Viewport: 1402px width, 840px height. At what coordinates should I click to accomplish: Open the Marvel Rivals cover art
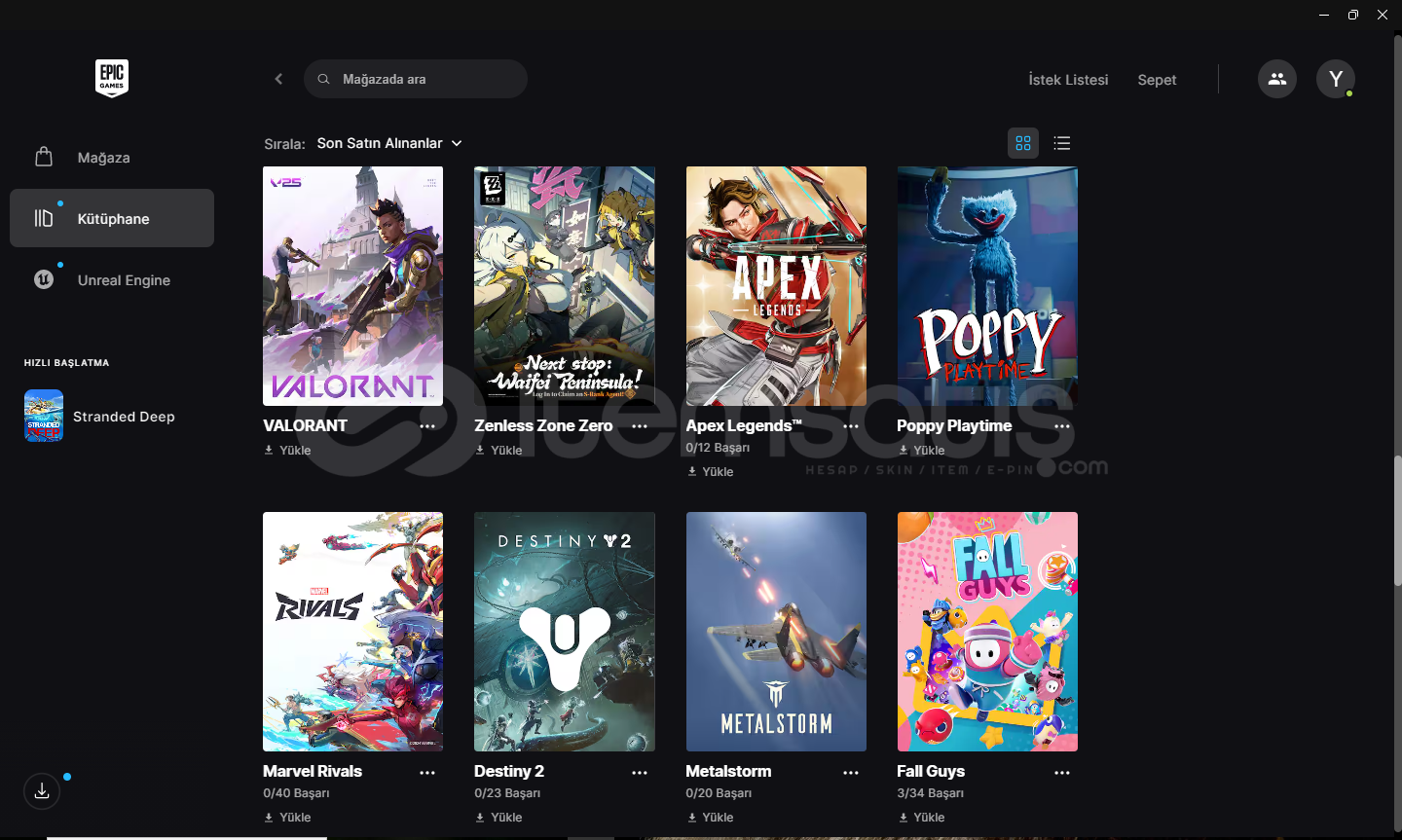[x=352, y=632]
